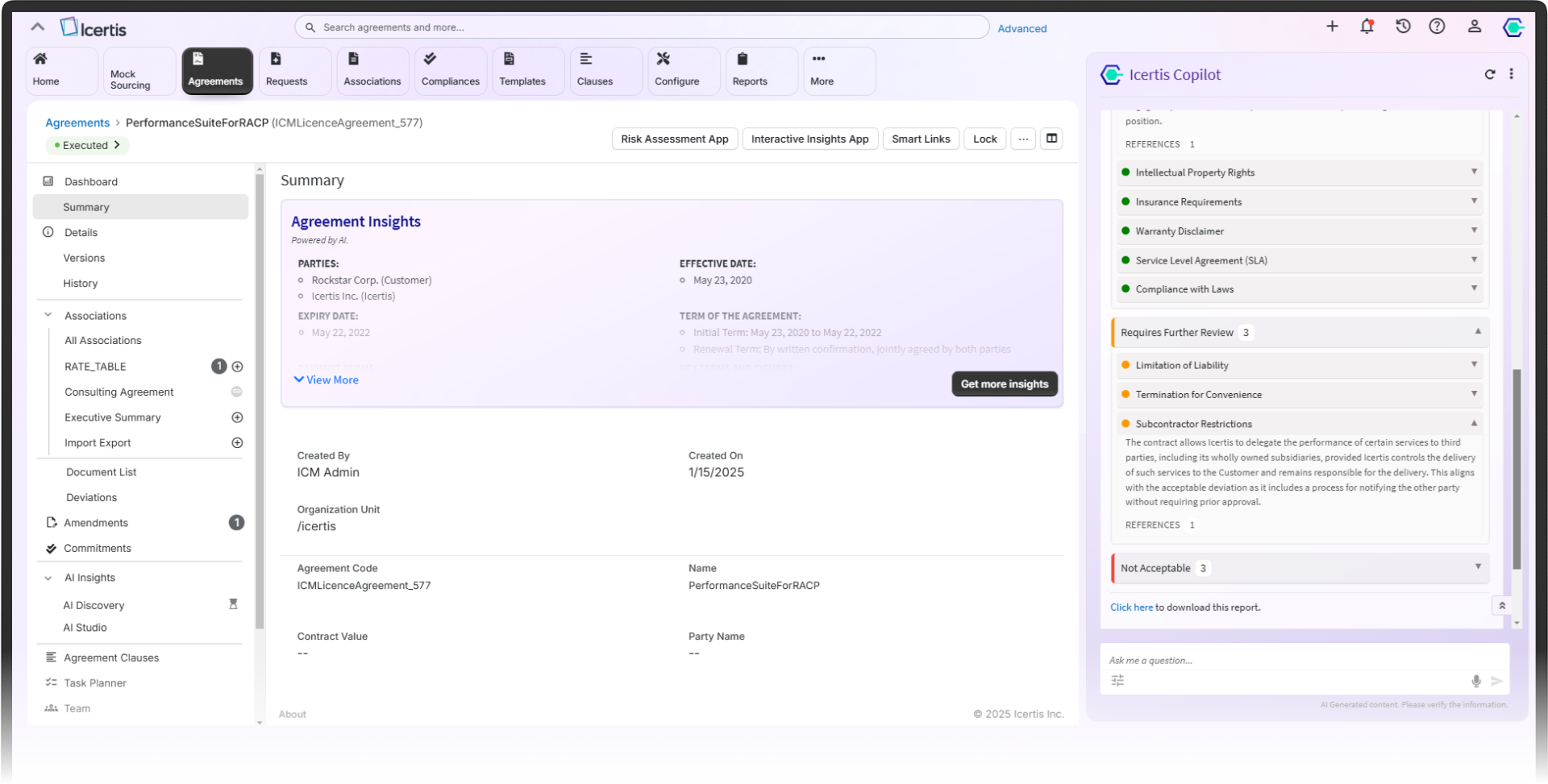Open the Reports navigation tile
Screen dimensions: 1548x784
762,71
